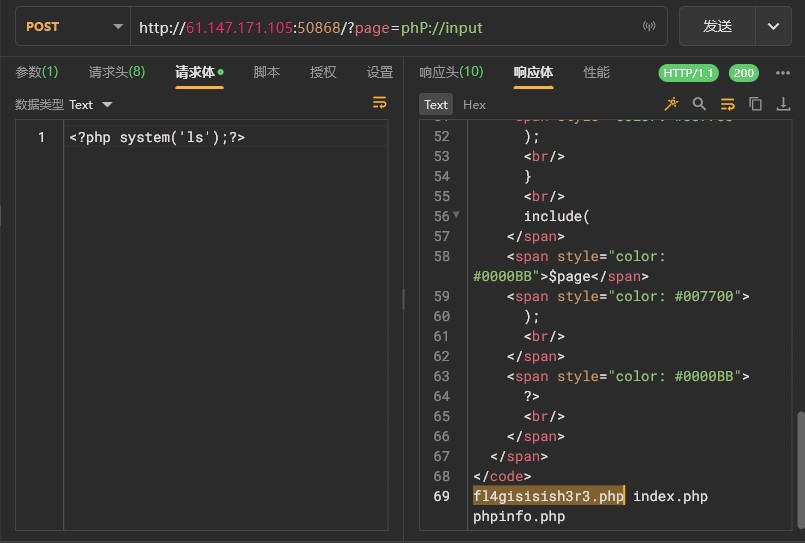This screenshot has width=805, height=543.
Task: Click the download response icon
Action: [783, 104]
